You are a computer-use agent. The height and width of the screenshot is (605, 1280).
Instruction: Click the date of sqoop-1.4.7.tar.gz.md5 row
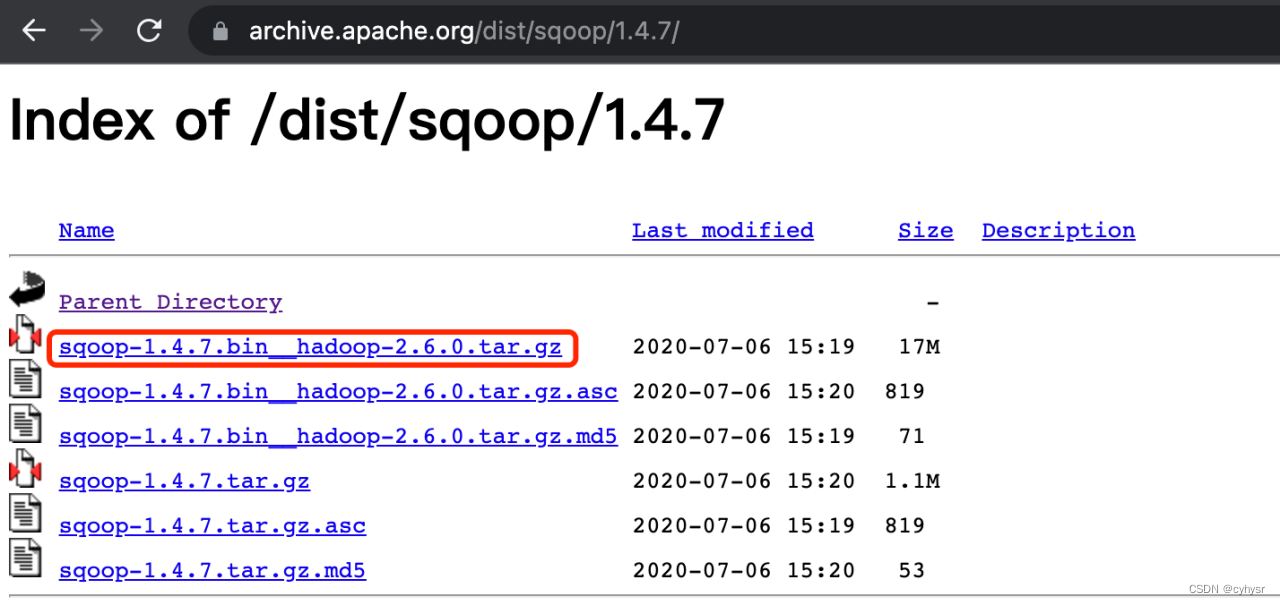[x=744, y=571]
